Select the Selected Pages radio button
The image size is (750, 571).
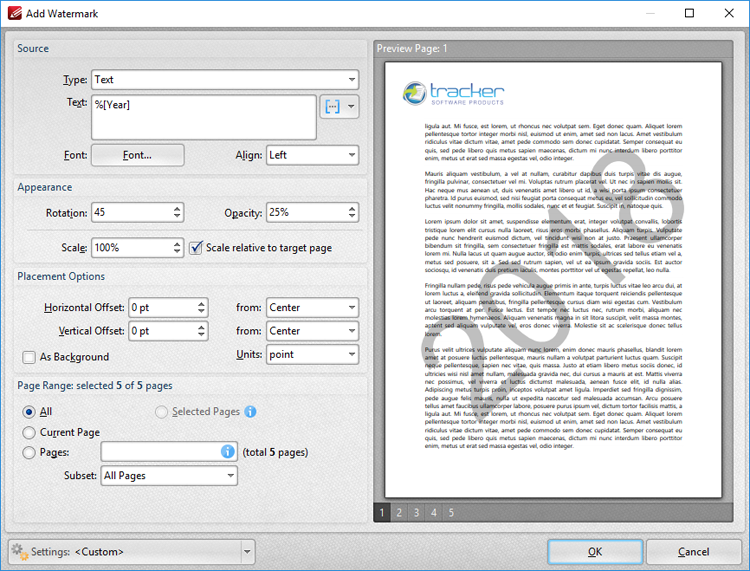[161, 412]
